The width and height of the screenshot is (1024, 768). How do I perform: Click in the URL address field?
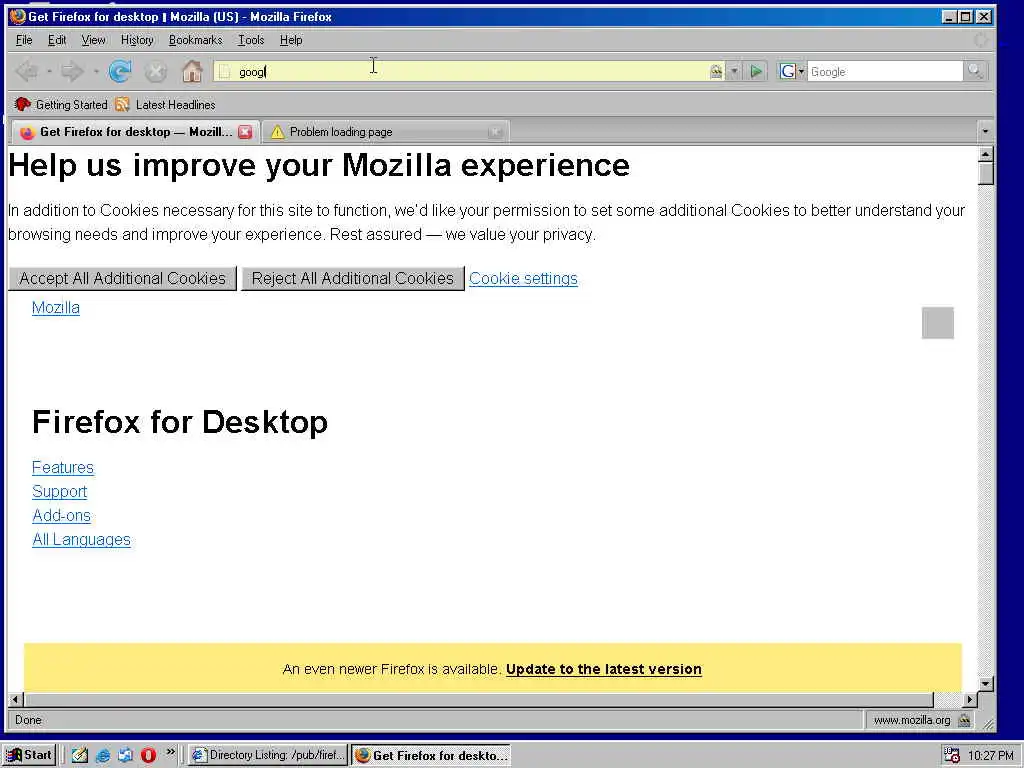pyautogui.click(x=470, y=72)
